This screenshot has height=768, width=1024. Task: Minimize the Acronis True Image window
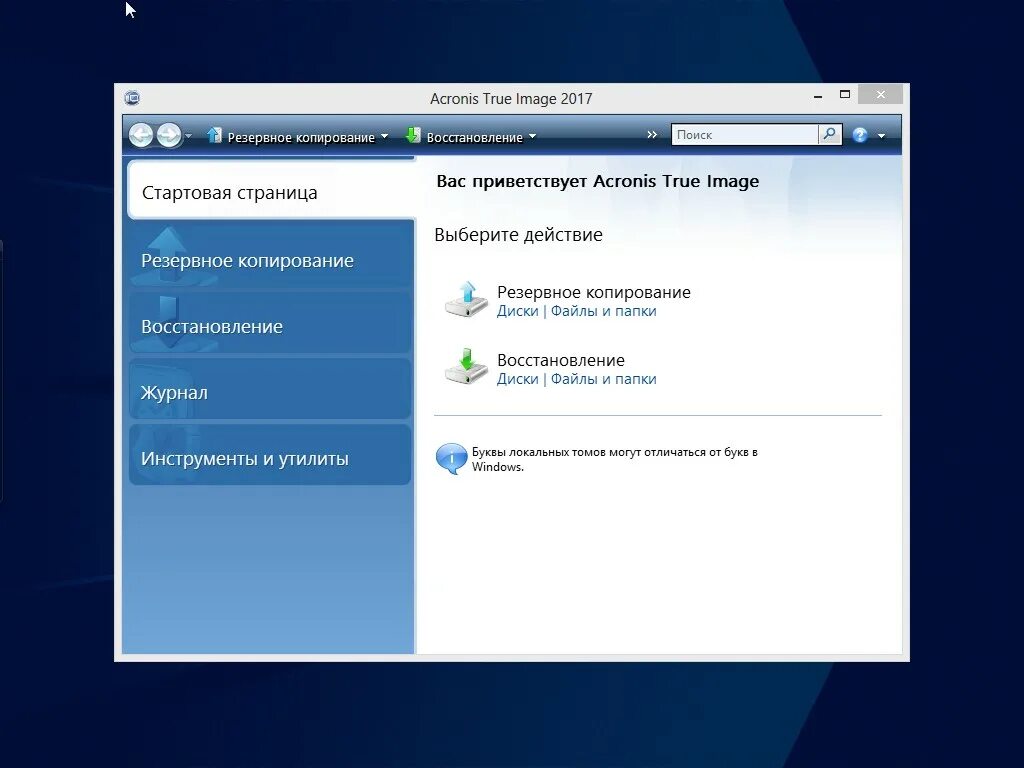pos(818,95)
